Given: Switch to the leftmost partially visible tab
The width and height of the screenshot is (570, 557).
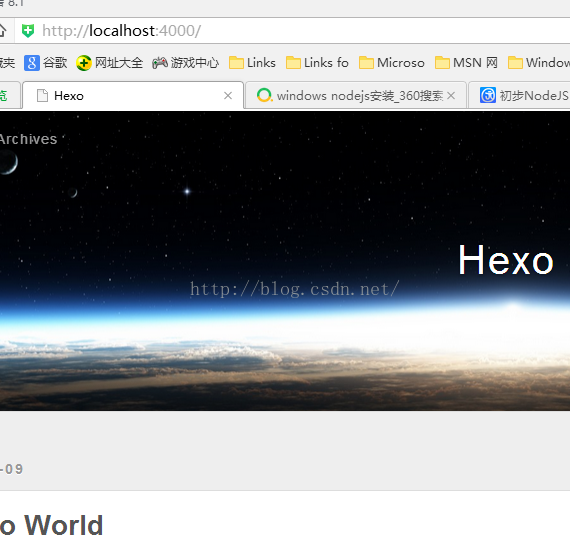Looking at the screenshot, I should pos(10,96).
